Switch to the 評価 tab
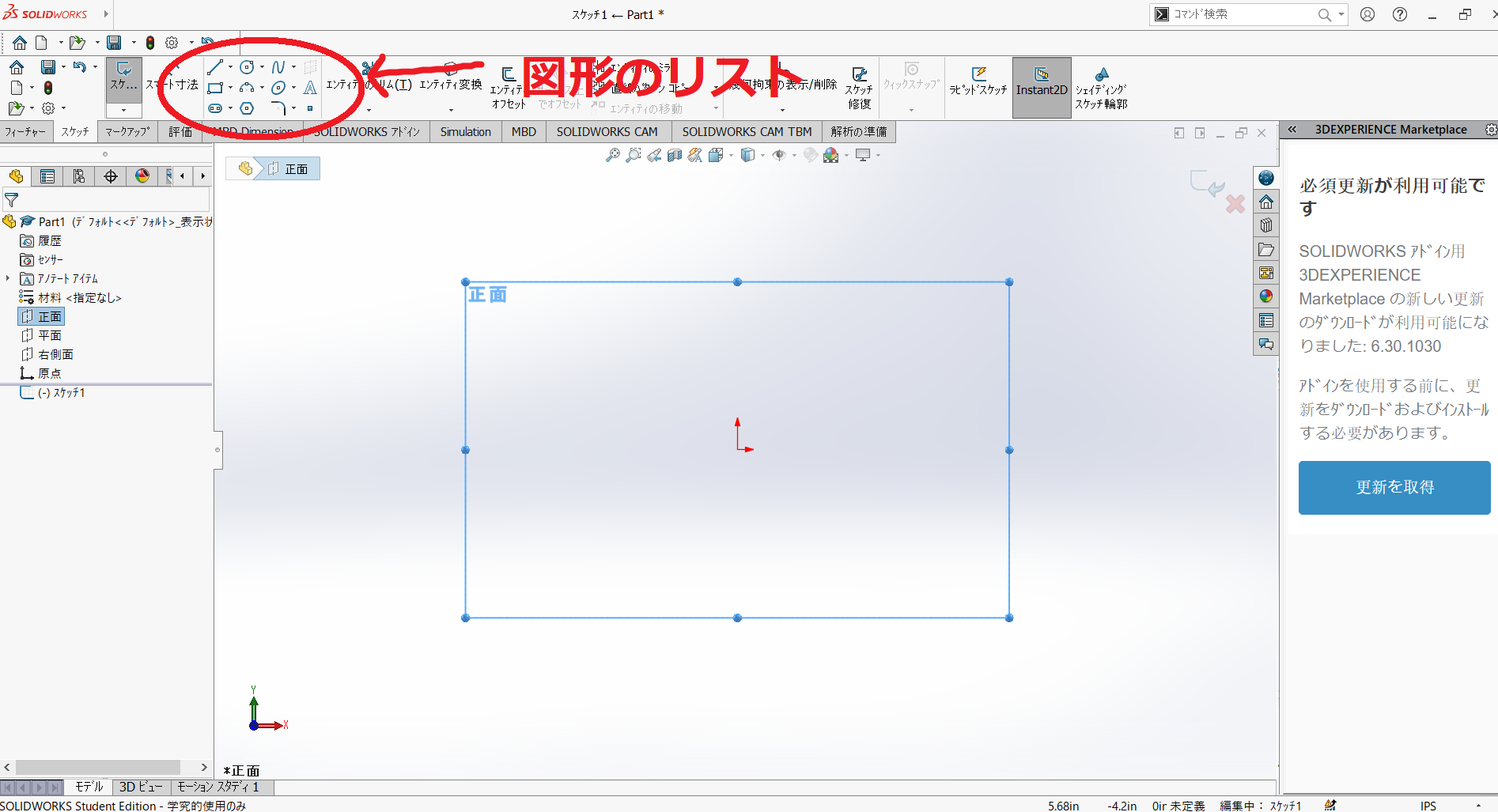Screen dimensions: 1498x812 coord(180,132)
